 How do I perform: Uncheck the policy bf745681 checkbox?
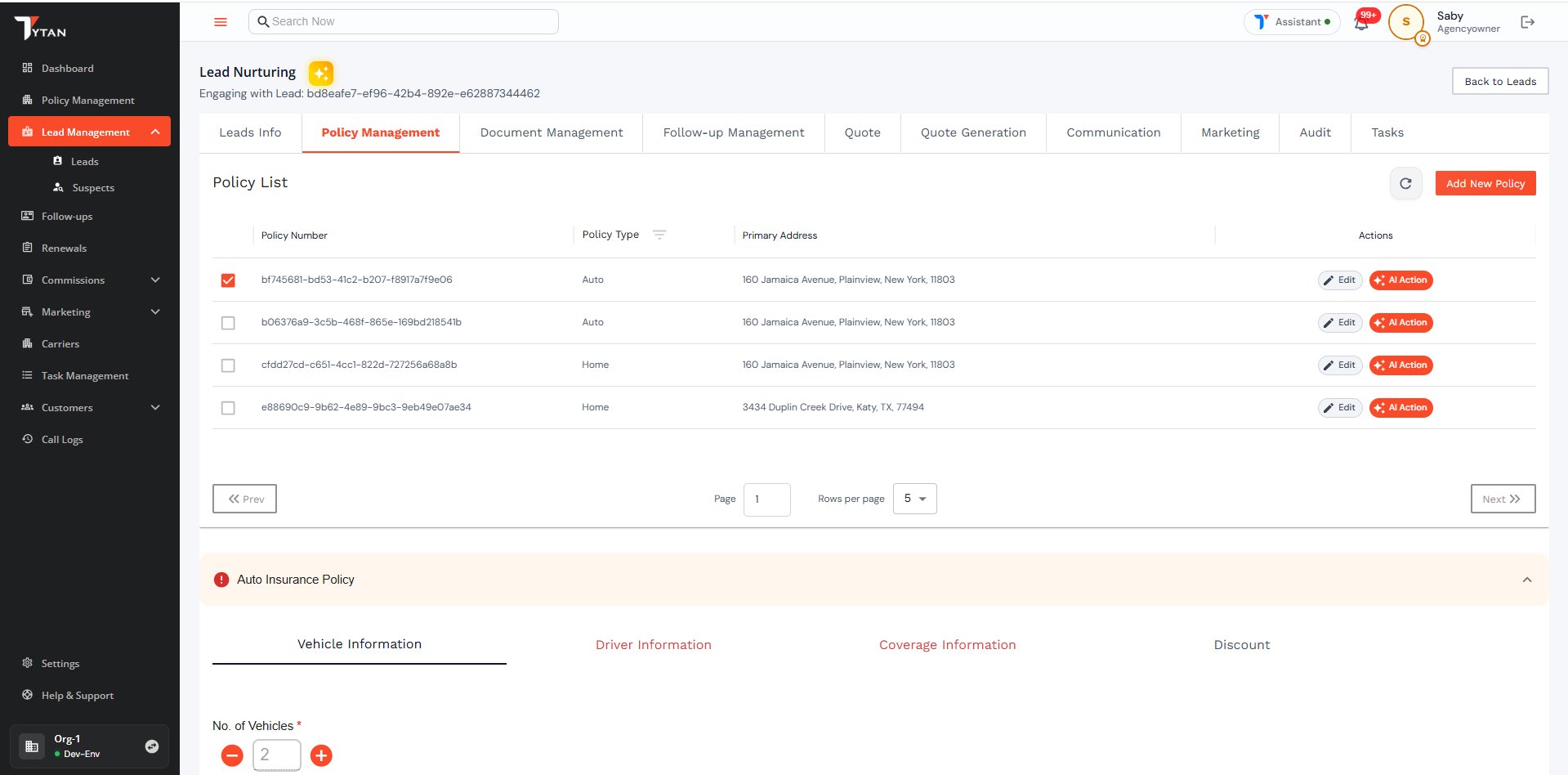[228, 280]
